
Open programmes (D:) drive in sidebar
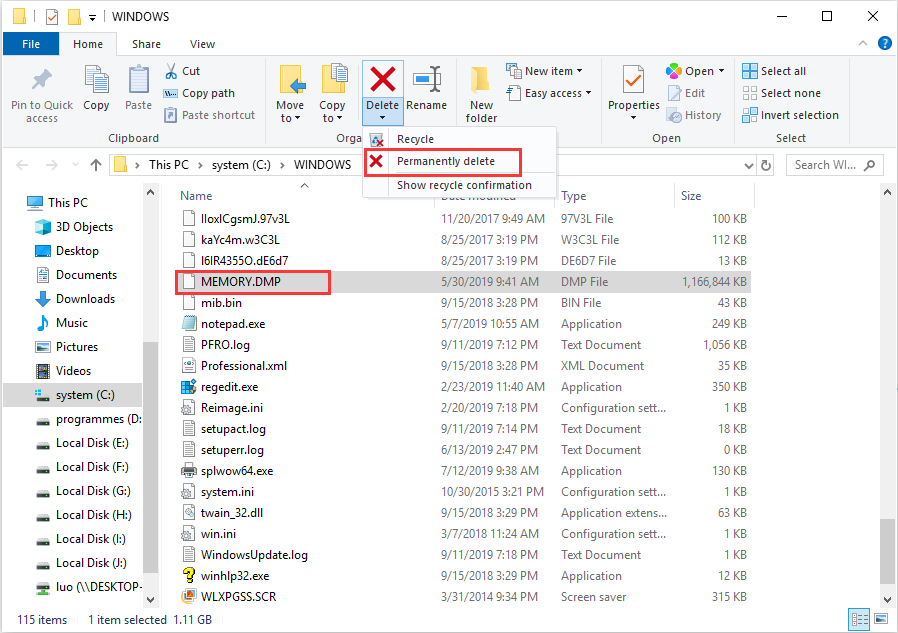click(x=88, y=419)
